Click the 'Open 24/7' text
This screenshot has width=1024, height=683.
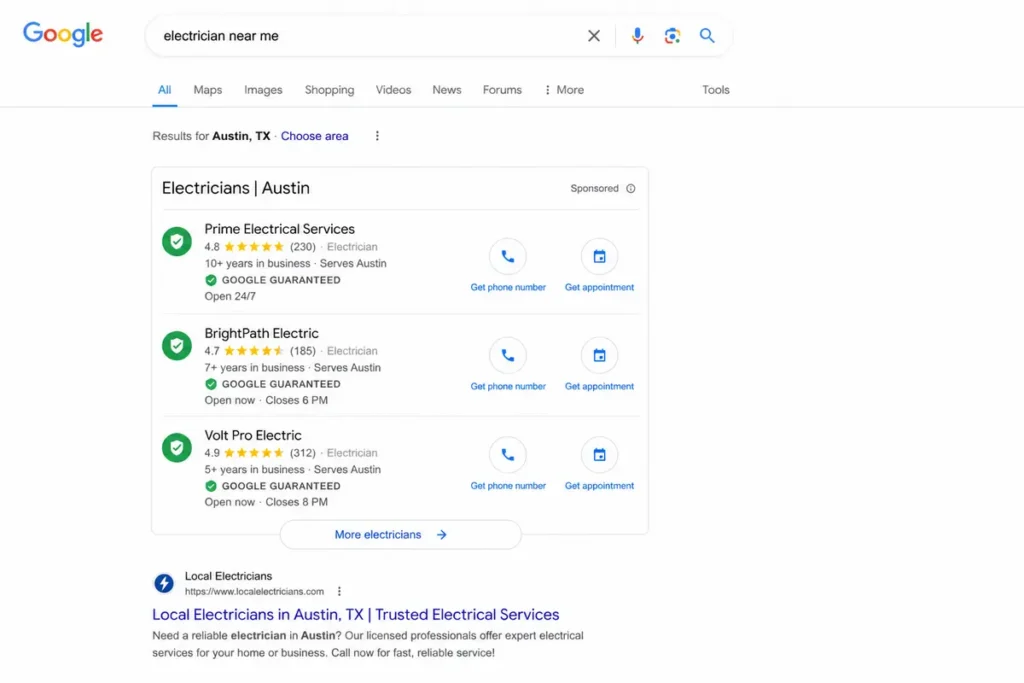(x=230, y=296)
